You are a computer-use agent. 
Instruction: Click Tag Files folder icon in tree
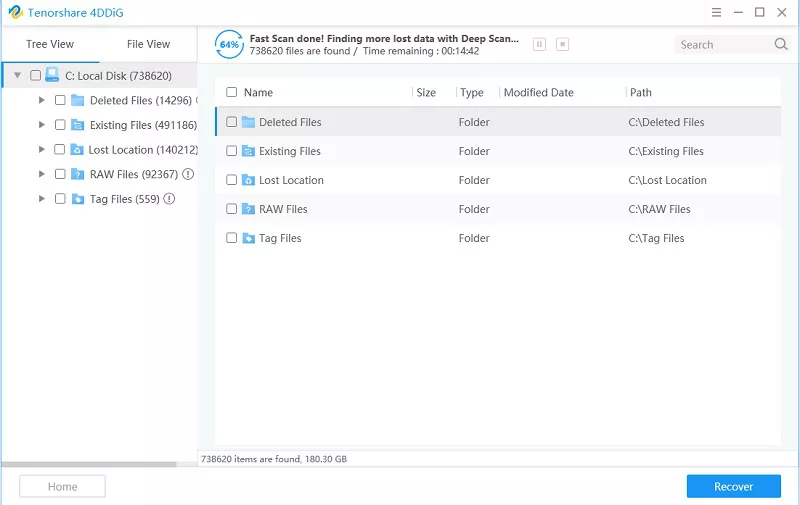pyautogui.click(x=78, y=199)
